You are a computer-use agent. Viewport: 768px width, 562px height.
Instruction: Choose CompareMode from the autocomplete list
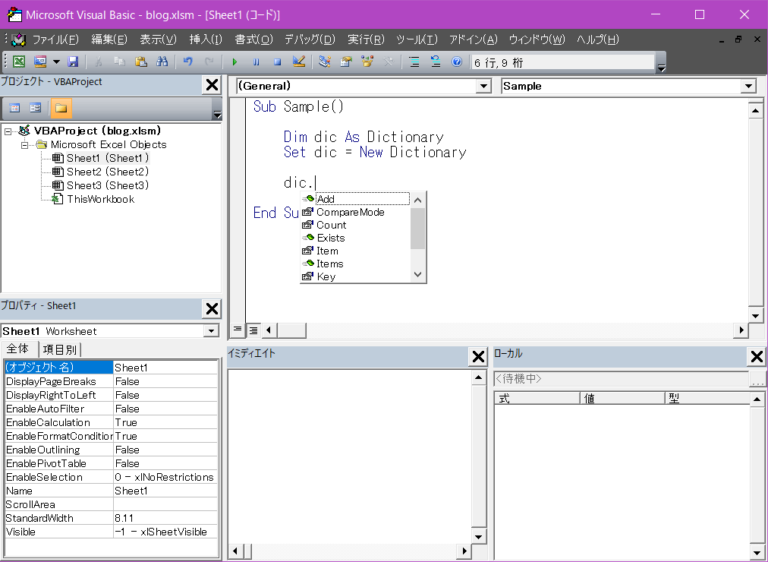356,212
